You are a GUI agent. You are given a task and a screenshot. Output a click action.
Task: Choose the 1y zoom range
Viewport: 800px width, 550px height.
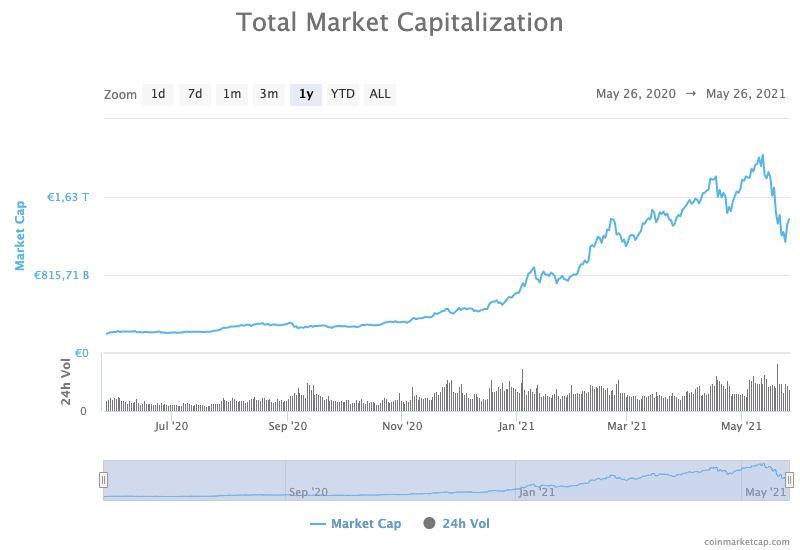[306, 94]
